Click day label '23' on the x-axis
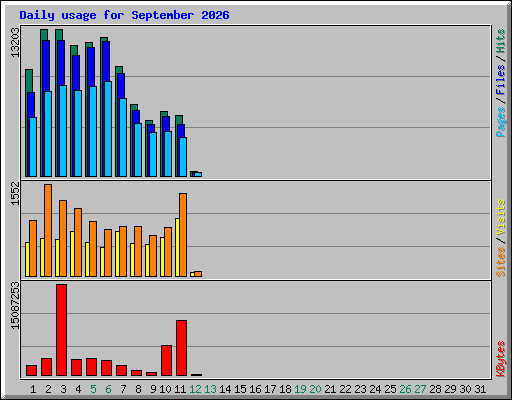Viewport: 512px width, 400px height. (360, 389)
